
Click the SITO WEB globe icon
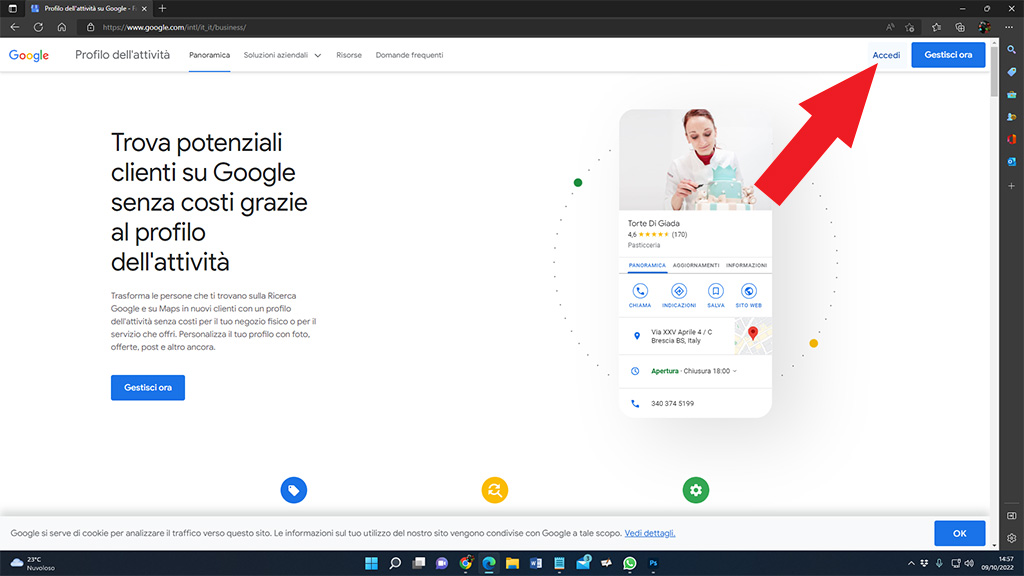(x=748, y=291)
